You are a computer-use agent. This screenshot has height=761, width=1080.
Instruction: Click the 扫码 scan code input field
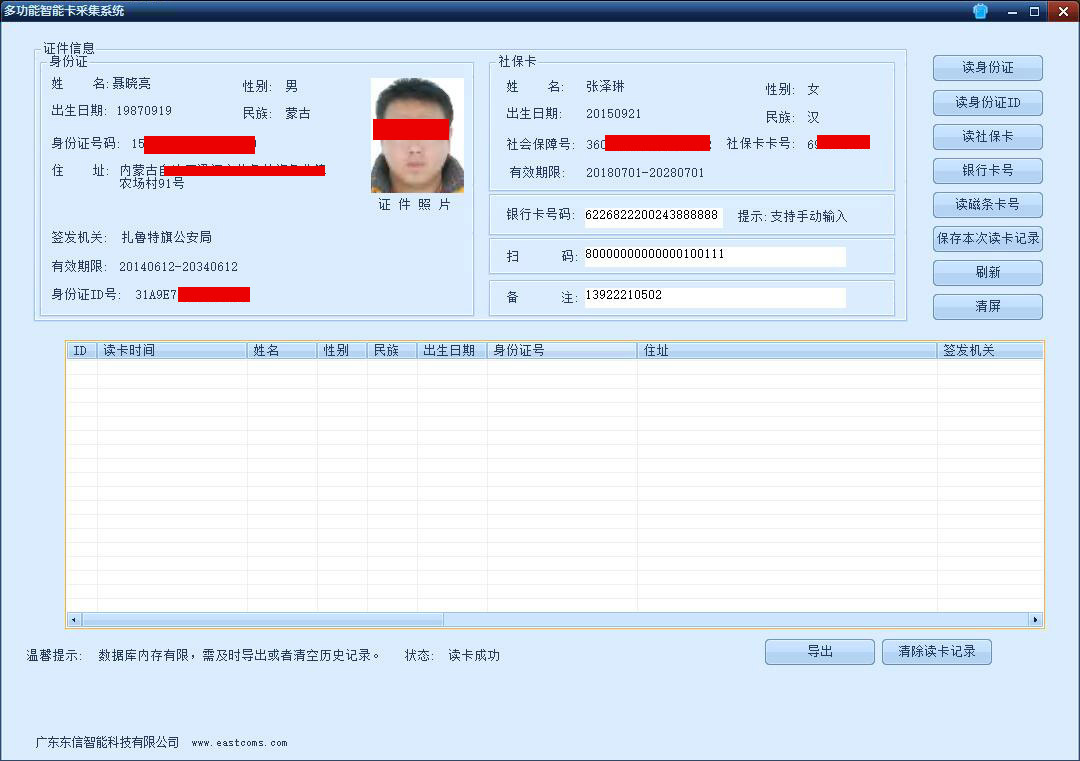tap(715, 256)
